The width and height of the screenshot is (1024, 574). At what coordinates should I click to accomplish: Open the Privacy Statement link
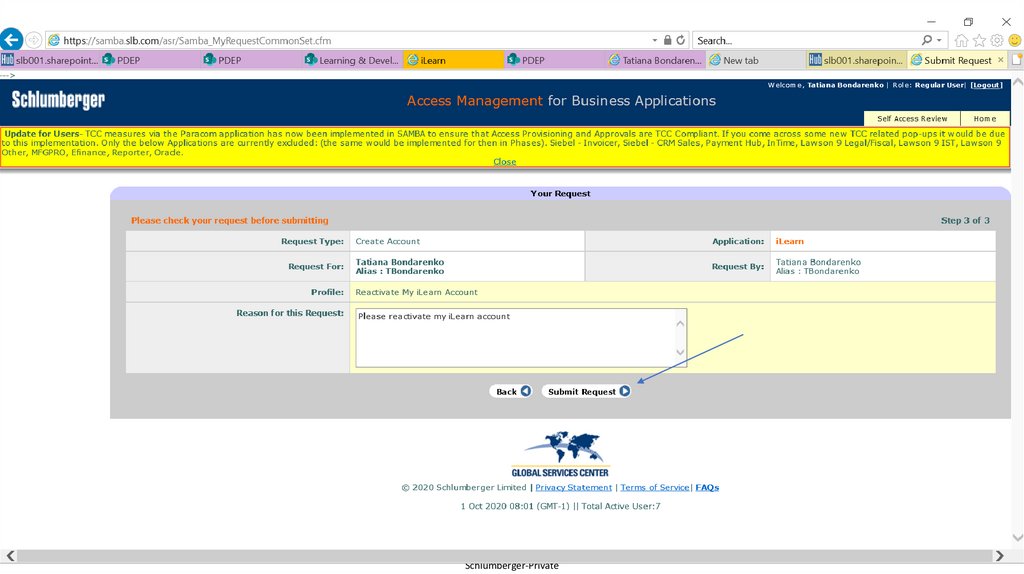(x=573, y=487)
